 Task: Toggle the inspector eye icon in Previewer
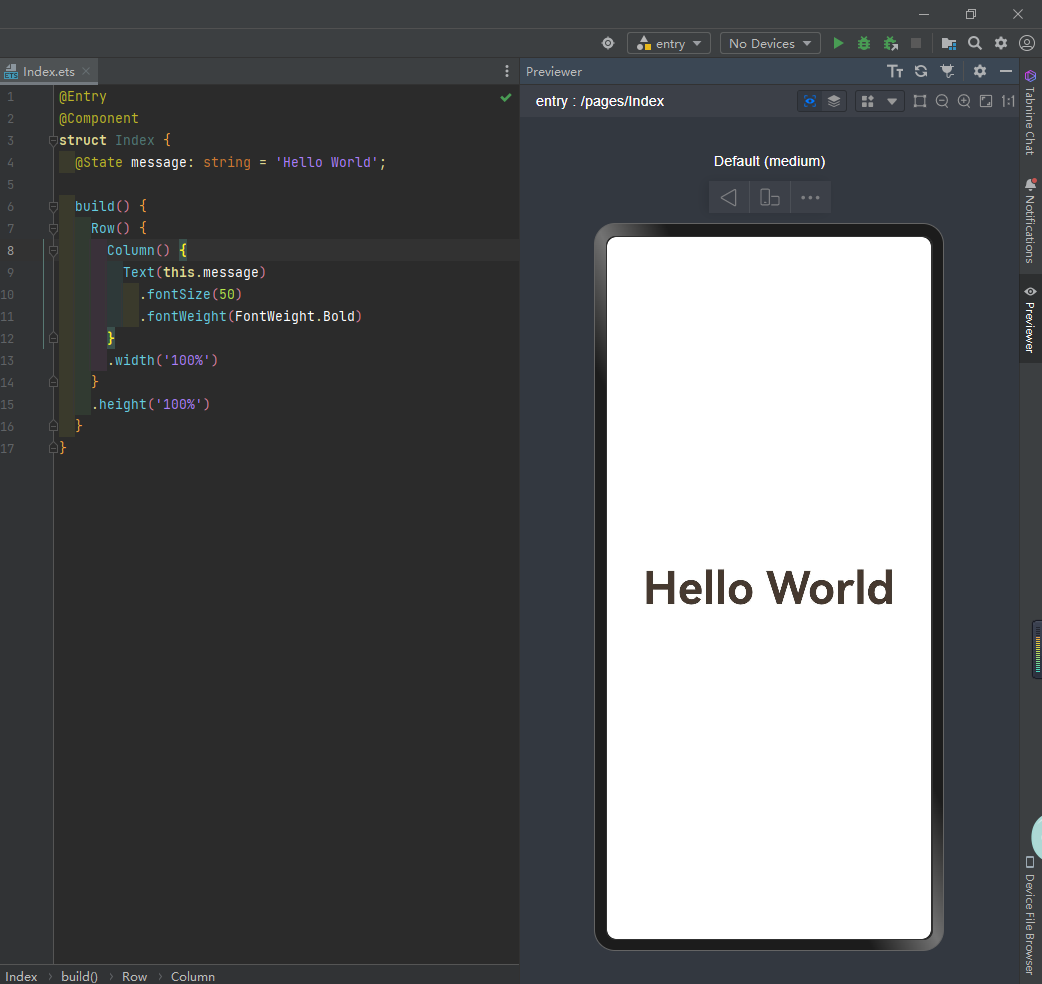pos(809,101)
